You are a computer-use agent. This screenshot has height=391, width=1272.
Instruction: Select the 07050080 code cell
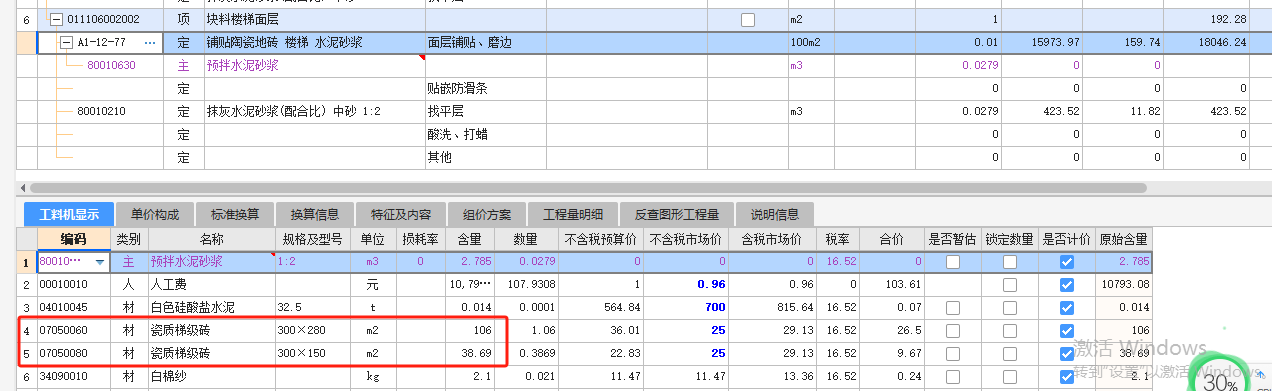click(74, 353)
